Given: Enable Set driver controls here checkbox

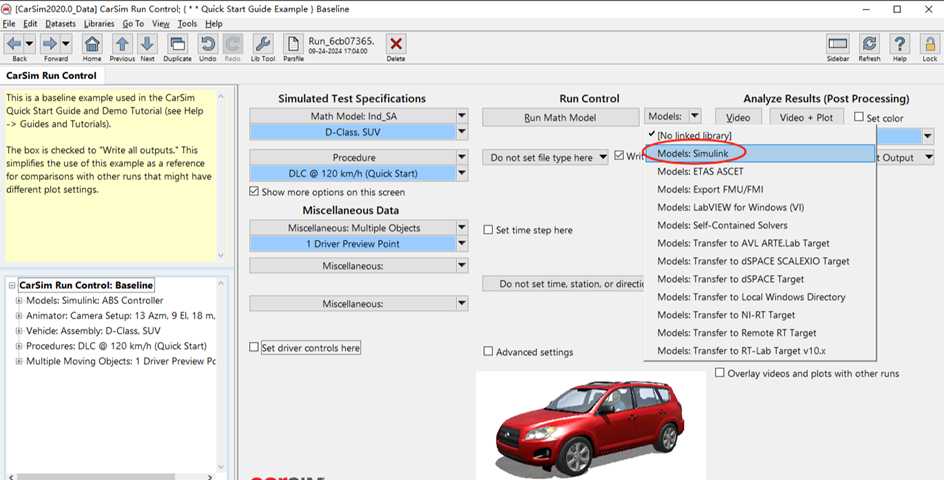Looking at the screenshot, I should [x=254, y=348].
